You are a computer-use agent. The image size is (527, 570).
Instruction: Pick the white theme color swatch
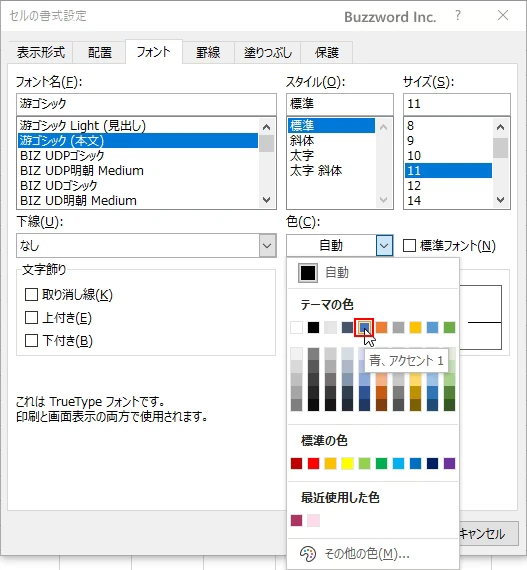click(297, 328)
